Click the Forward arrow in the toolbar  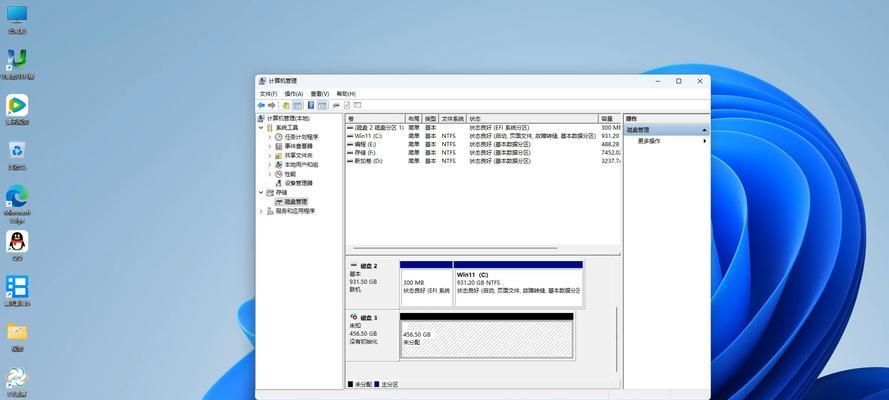(x=272, y=105)
